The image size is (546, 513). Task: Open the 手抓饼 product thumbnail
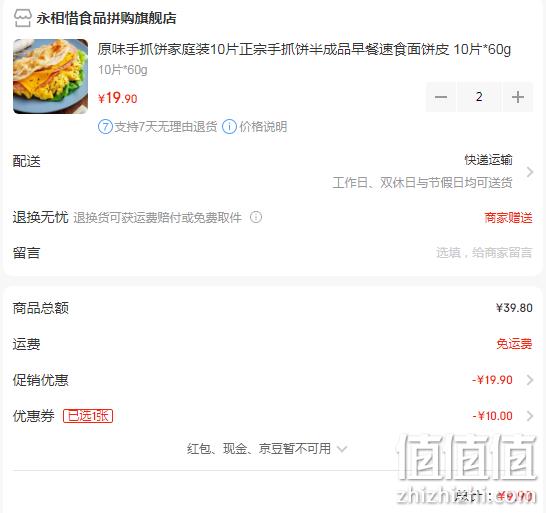point(50,76)
